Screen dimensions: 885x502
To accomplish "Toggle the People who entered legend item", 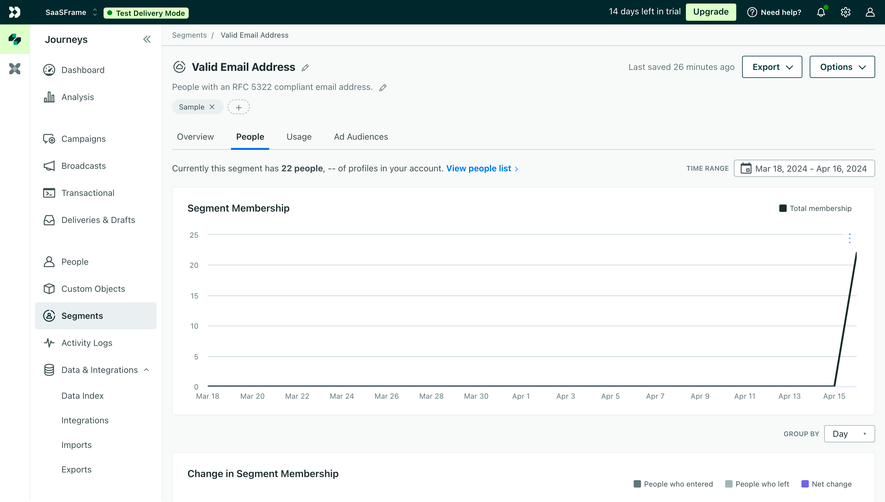I will tap(673, 484).
